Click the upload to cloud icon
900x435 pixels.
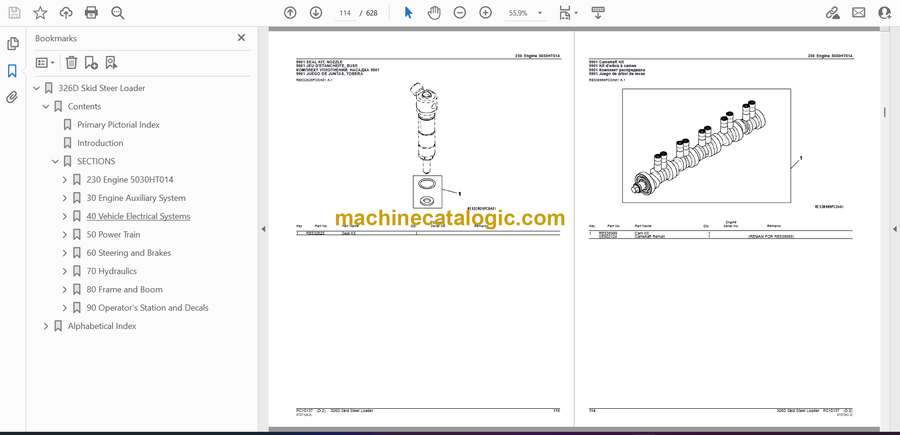[x=66, y=13]
